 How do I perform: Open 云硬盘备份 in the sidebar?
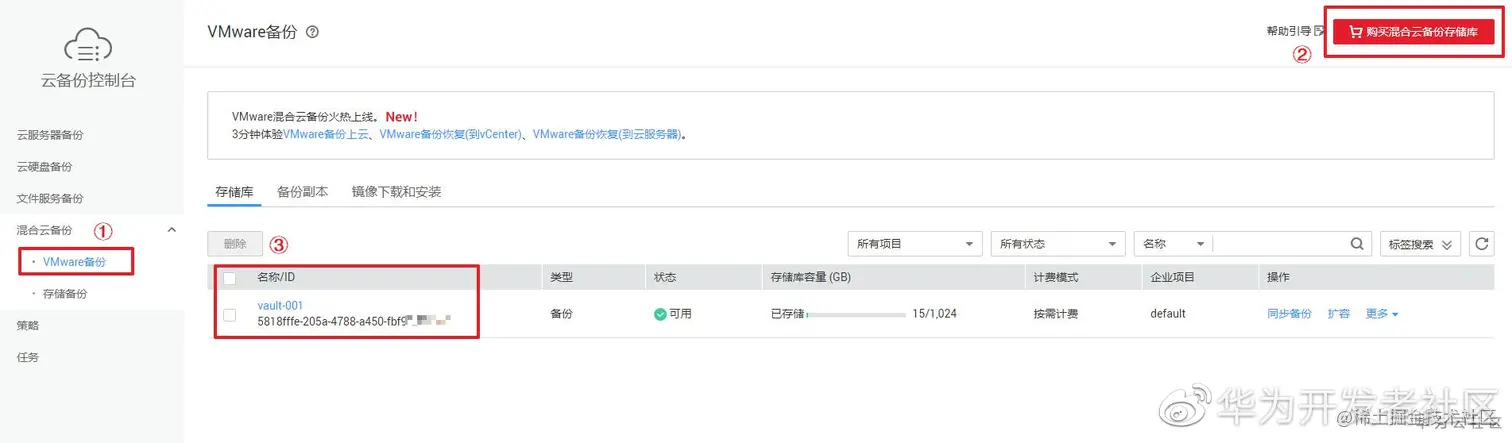pyautogui.click(x=44, y=167)
